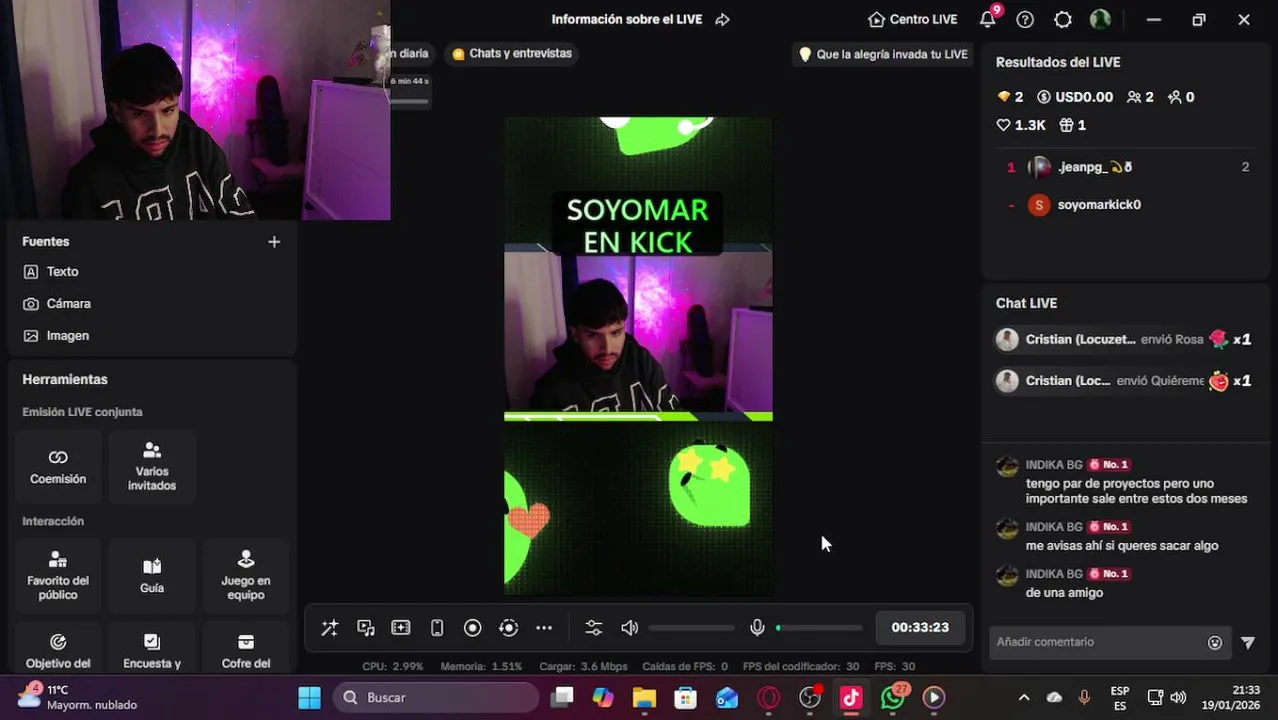Click the magic wand effects icon
Screen dimensions: 1278x720
pyautogui.click(x=329, y=628)
